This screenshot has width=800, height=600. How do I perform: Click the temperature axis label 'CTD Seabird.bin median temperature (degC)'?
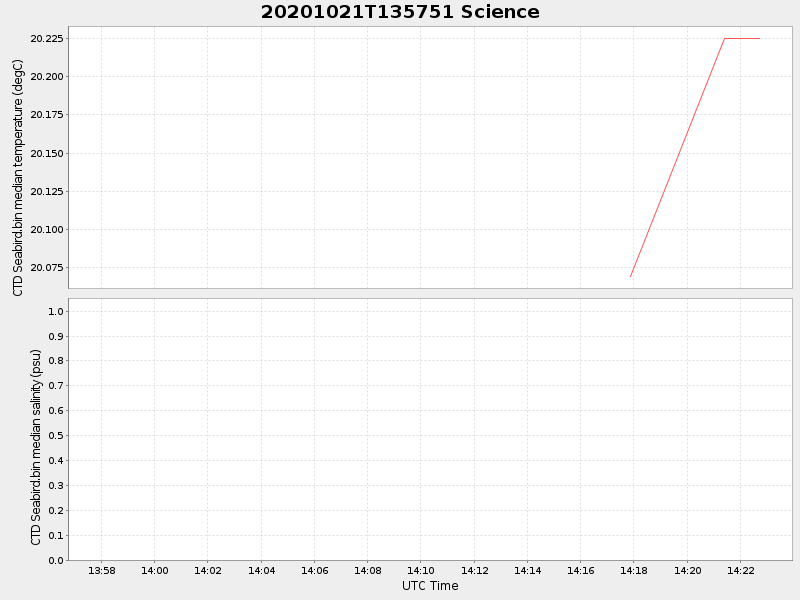click(18, 178)
